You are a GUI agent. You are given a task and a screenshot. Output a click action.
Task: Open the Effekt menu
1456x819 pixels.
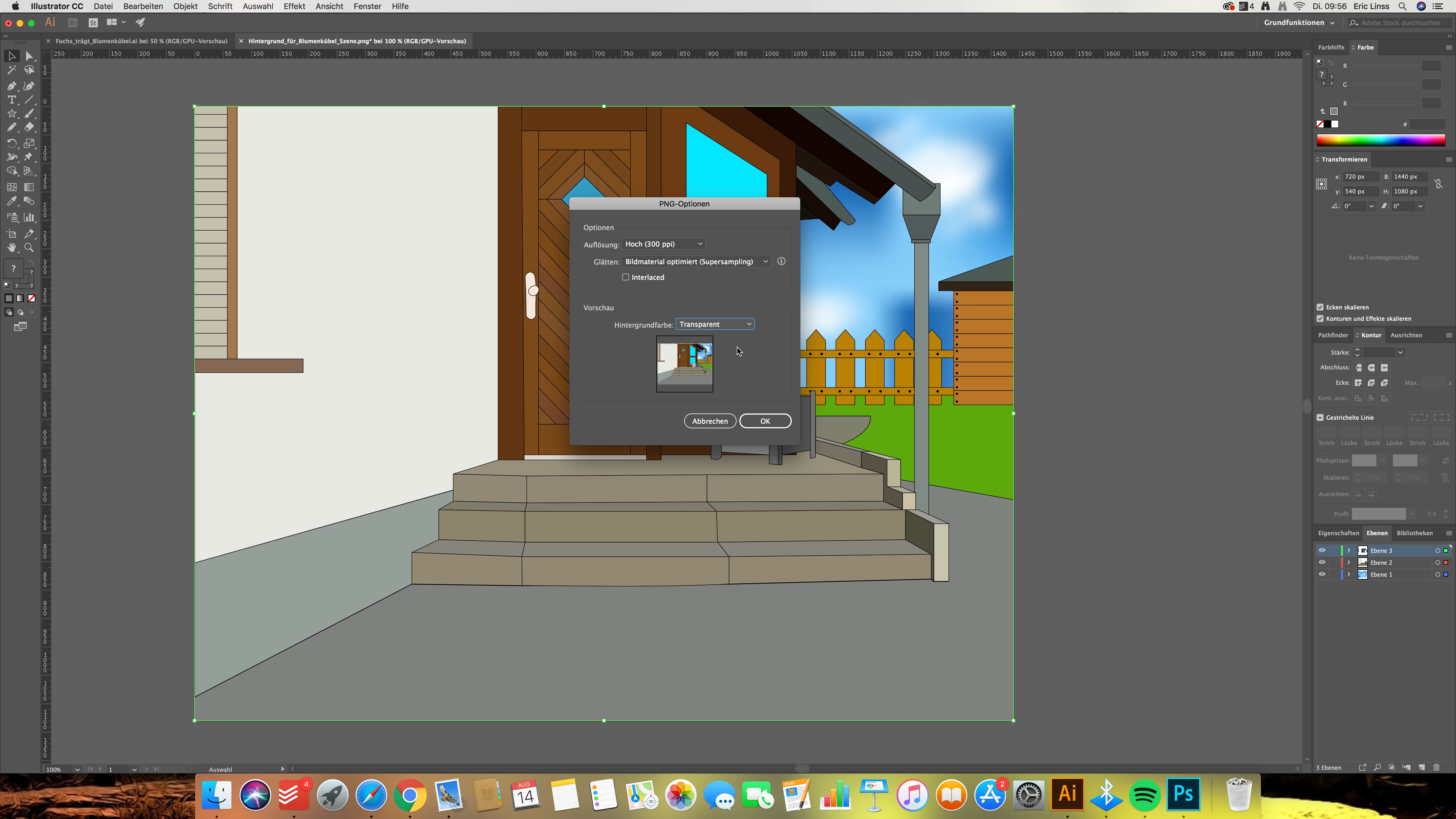pos(294,6)
